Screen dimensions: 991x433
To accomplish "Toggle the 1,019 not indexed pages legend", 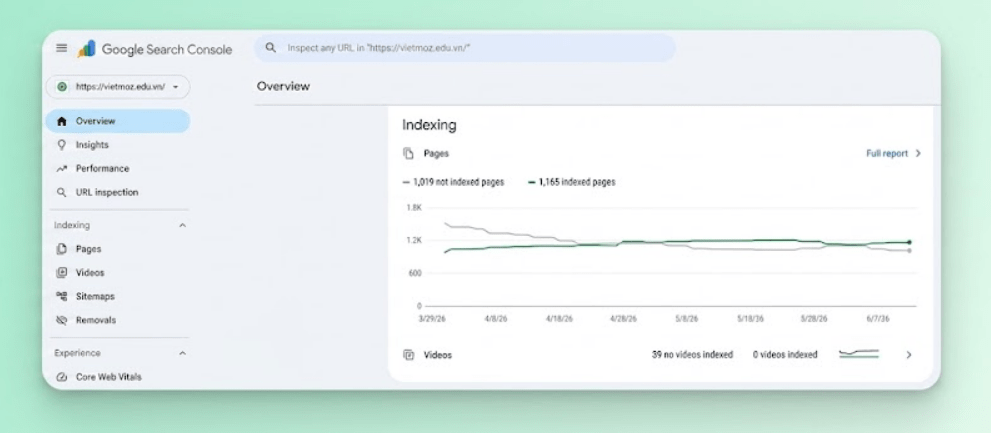I will 453,182.
